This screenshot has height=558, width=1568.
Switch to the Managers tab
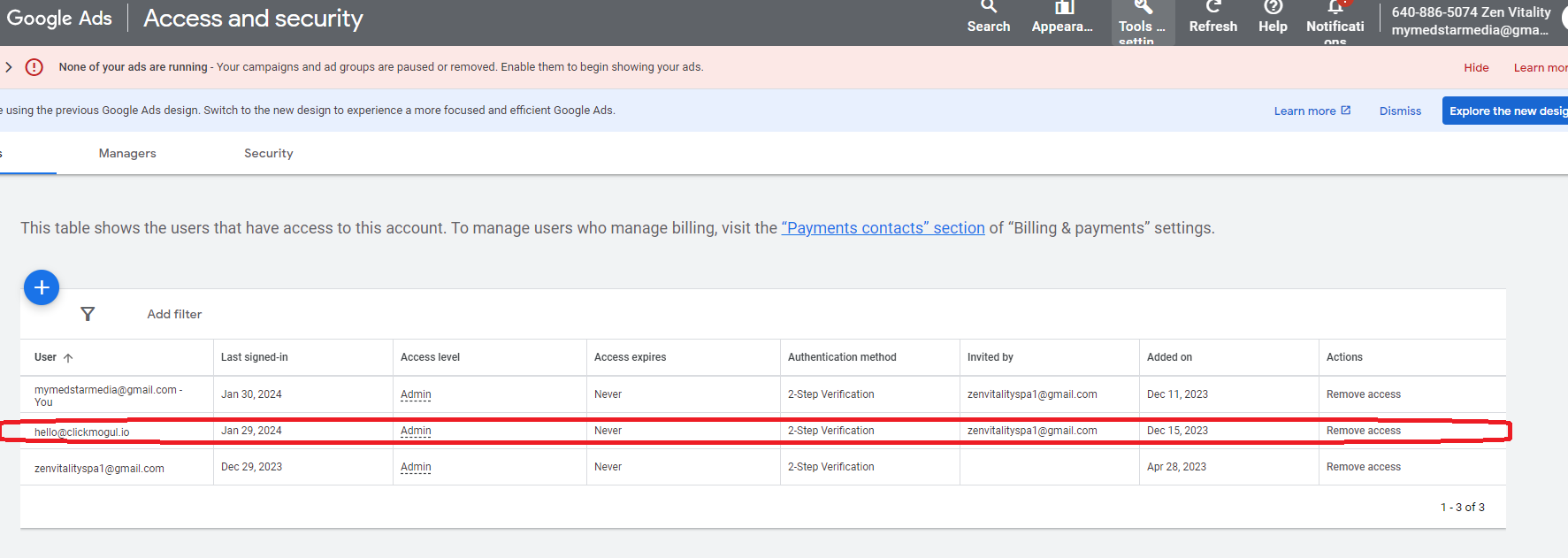127,153
